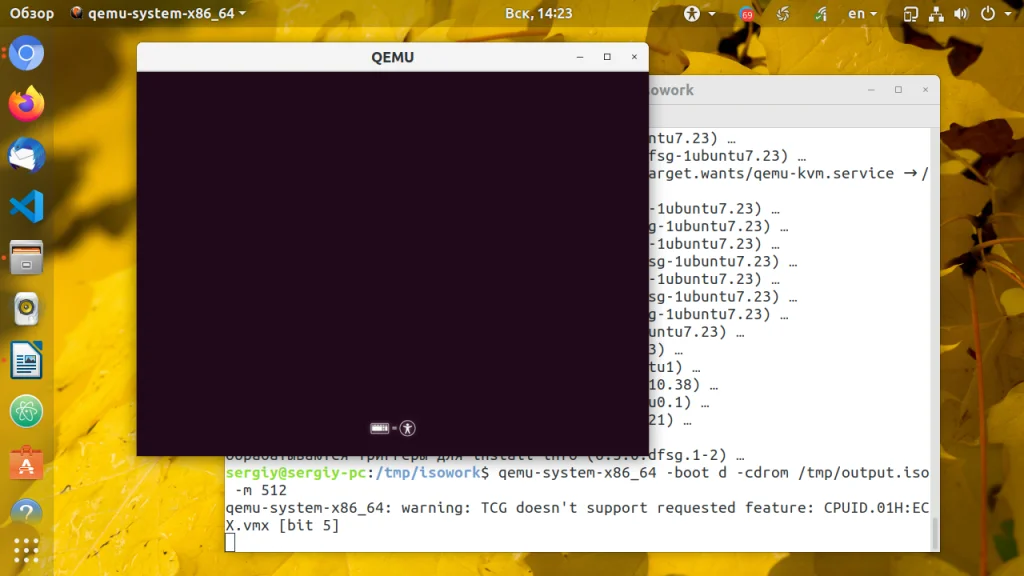This screenshot has height=576, width=1024.
Task: Open Chromium browser from the dock
Action: [x=26, y=53]
